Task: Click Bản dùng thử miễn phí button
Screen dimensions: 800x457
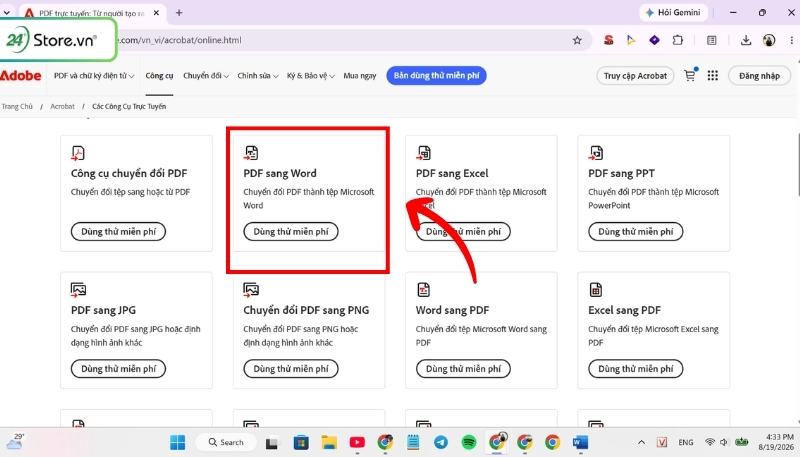Action: click(436, 75)
